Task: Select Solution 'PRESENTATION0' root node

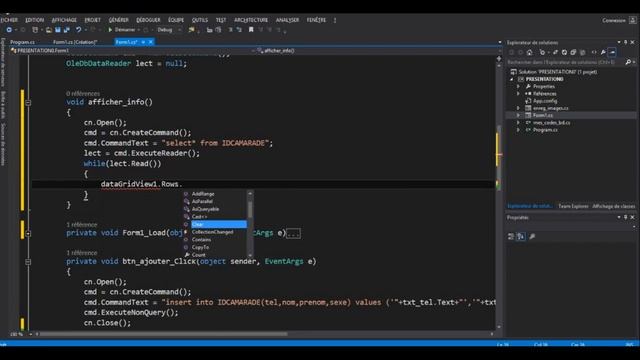Action: 558,72
